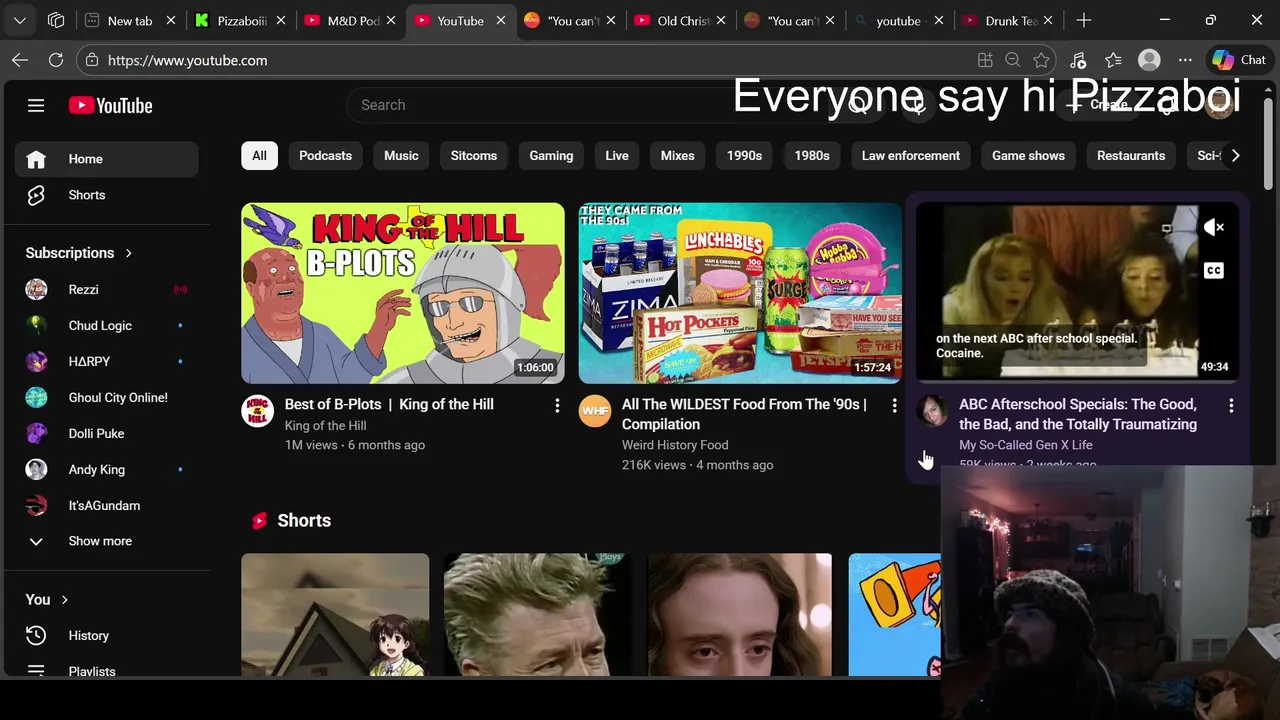
Task: Open Ghoul City Online! subscription
Action: coord(106,397)
